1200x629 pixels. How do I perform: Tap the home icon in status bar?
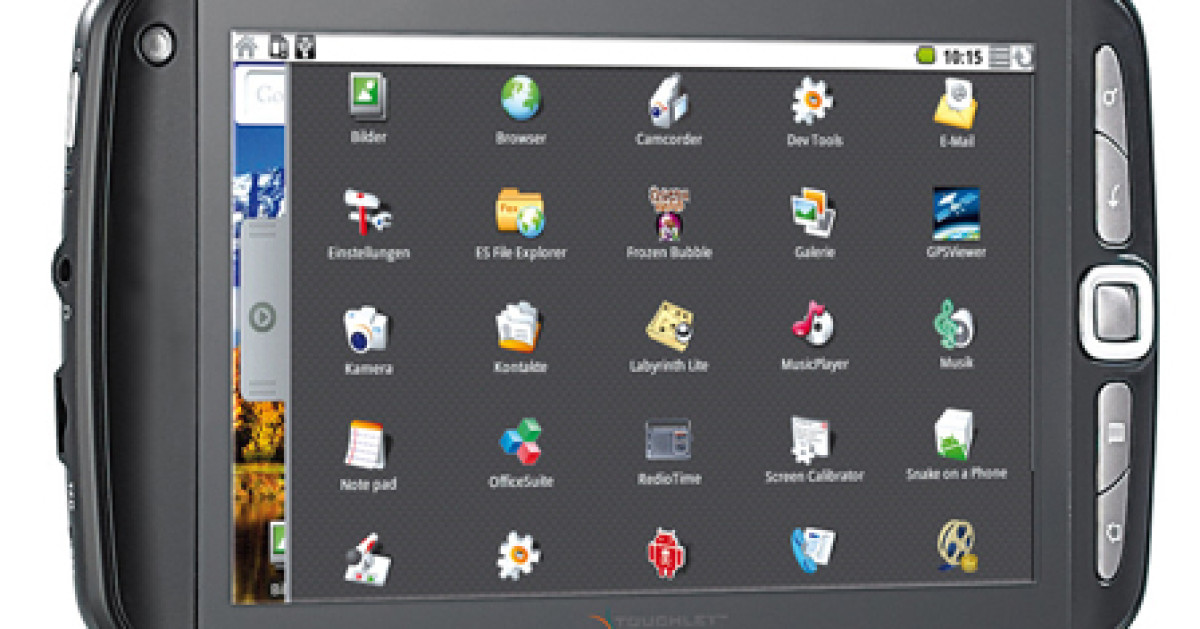pos(246,46)
